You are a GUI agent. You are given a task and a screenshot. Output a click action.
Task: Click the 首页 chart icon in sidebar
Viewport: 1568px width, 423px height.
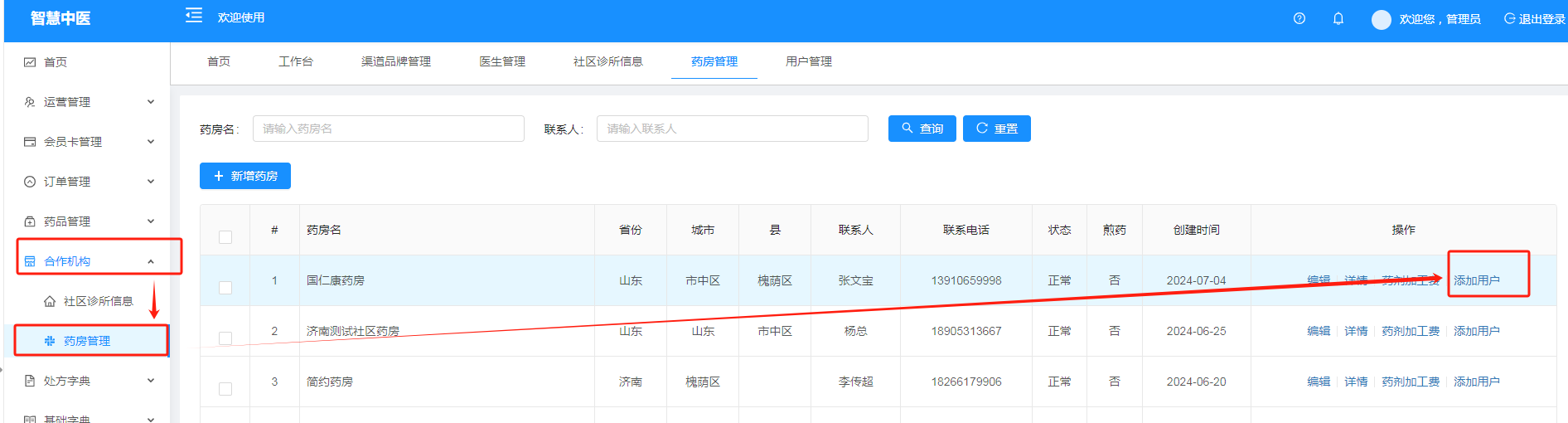coord(30,62)
